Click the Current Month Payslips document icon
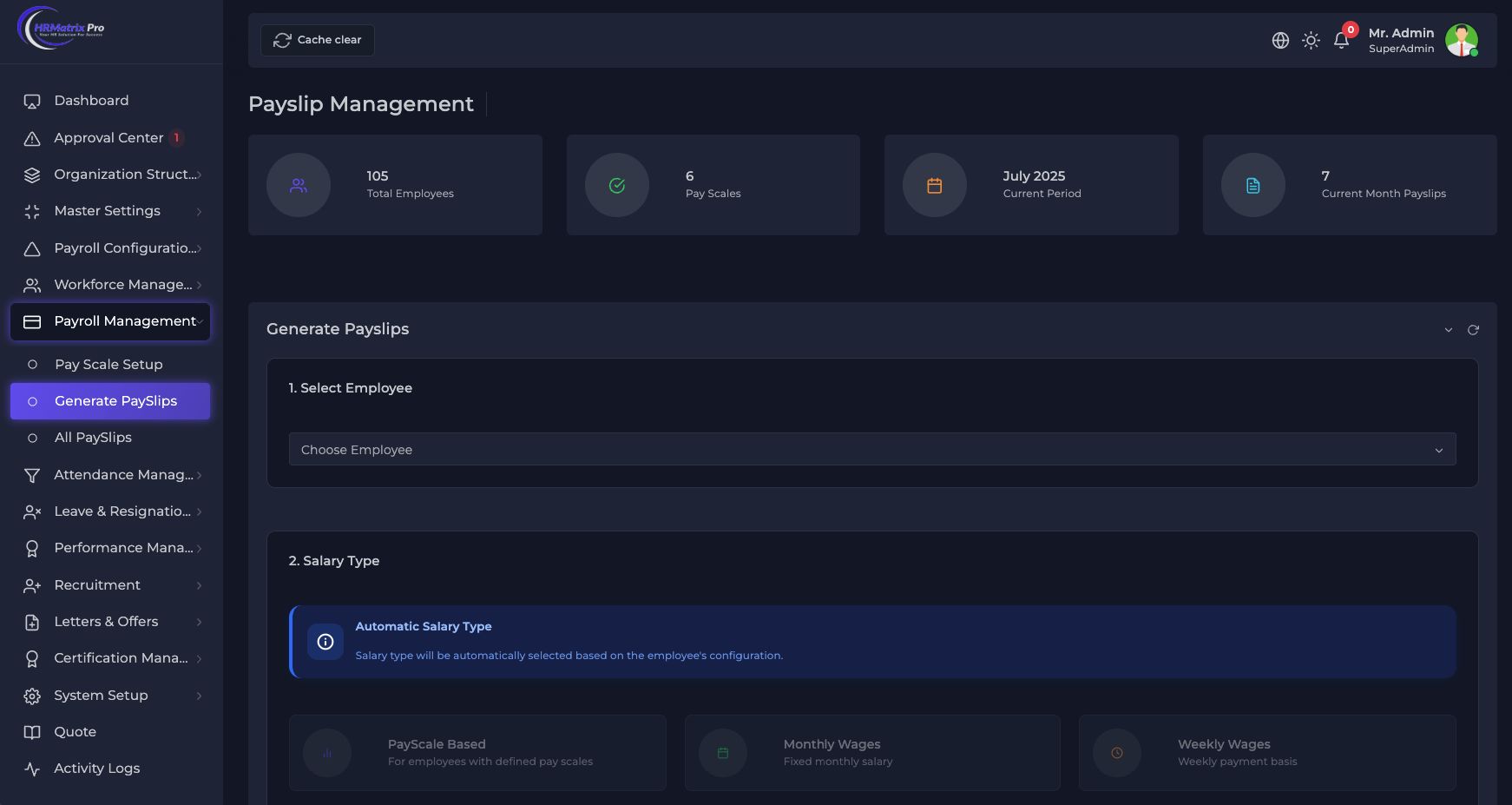This screenshot has width=1512, height=805. (x=1252, y=185)
